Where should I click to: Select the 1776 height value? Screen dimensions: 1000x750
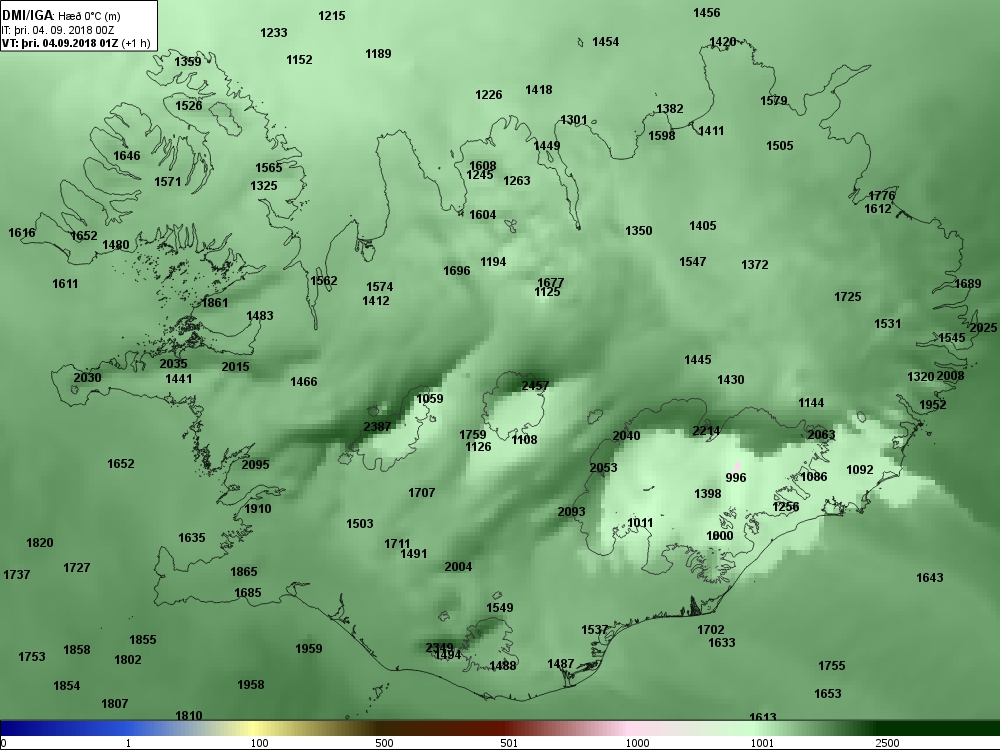coord(881,195)
